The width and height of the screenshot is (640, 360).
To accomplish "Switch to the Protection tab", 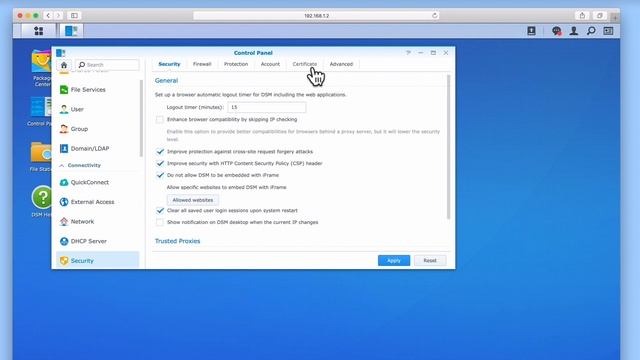I will [236, 64].
